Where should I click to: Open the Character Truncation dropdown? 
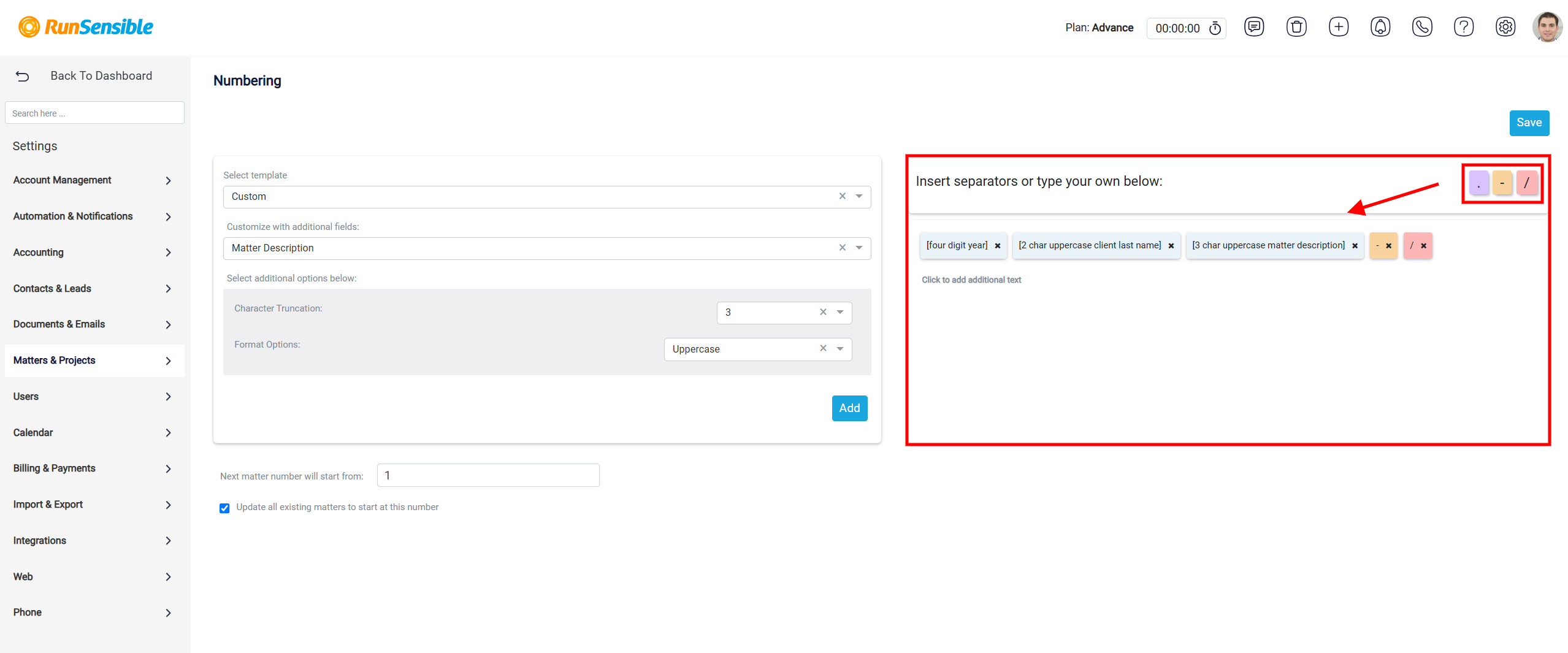(x=784, y=312)
